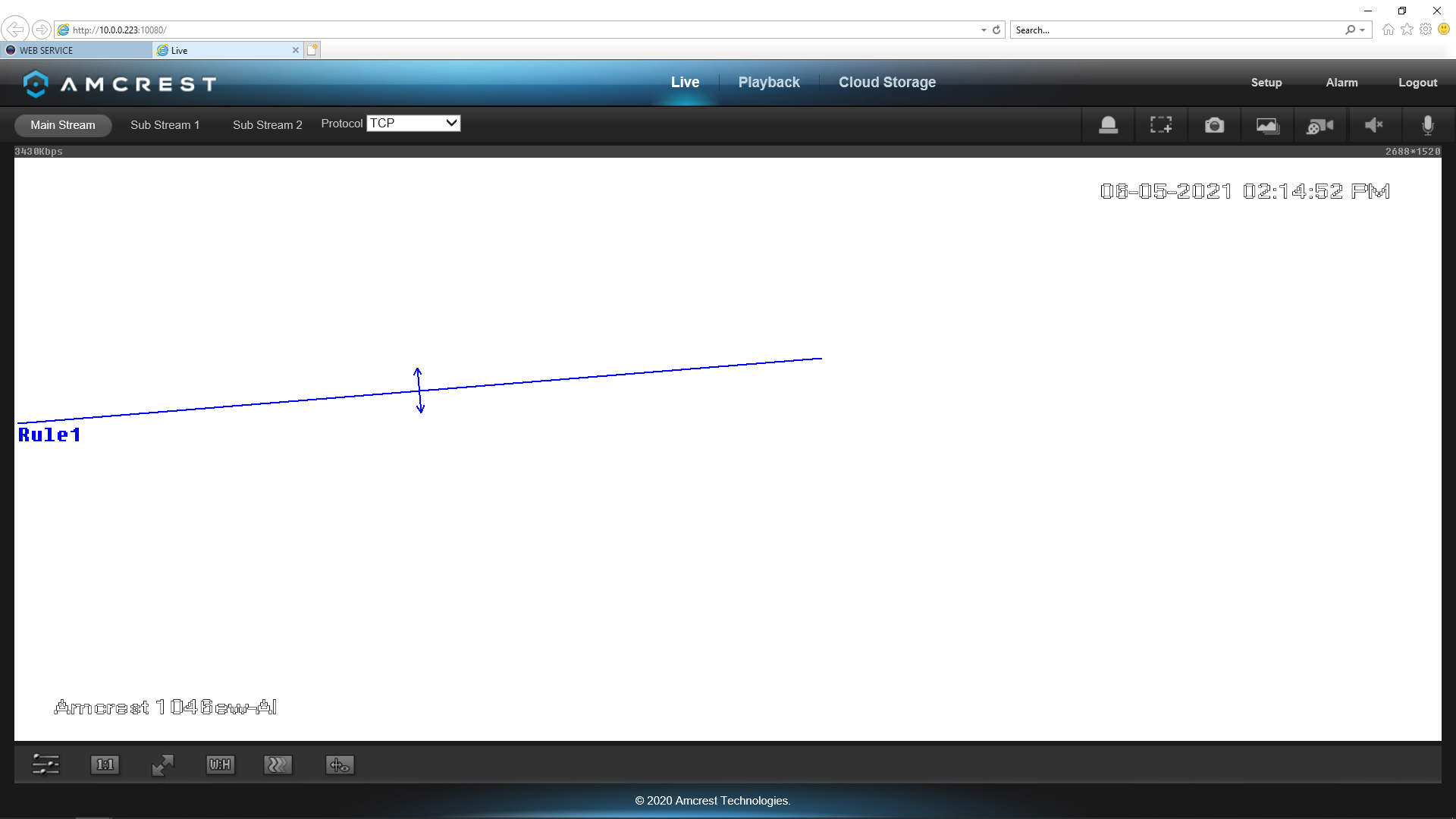
Task: Send feedback with the smiley icon
Action: point(1444,30)
